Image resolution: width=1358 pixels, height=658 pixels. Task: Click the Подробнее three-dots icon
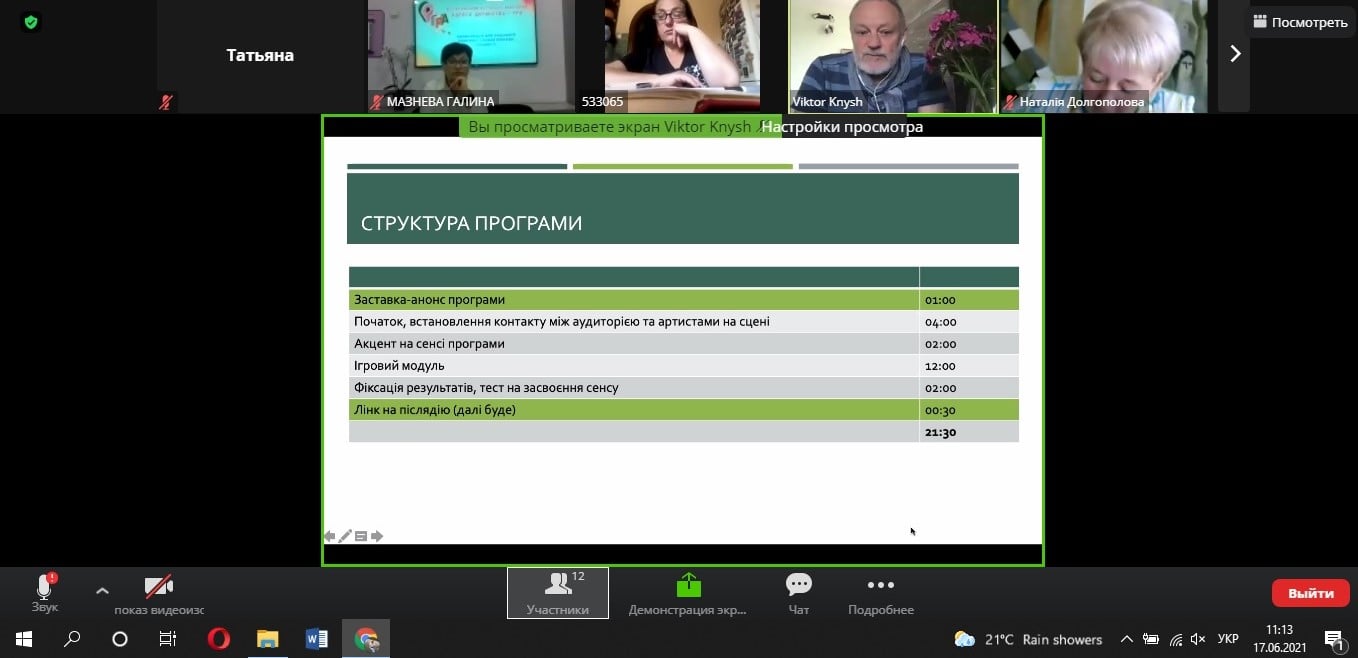point(880,585)
